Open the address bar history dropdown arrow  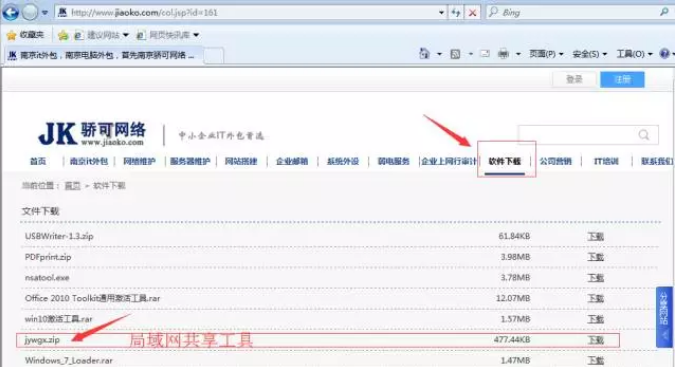click(x=441, y=12)
